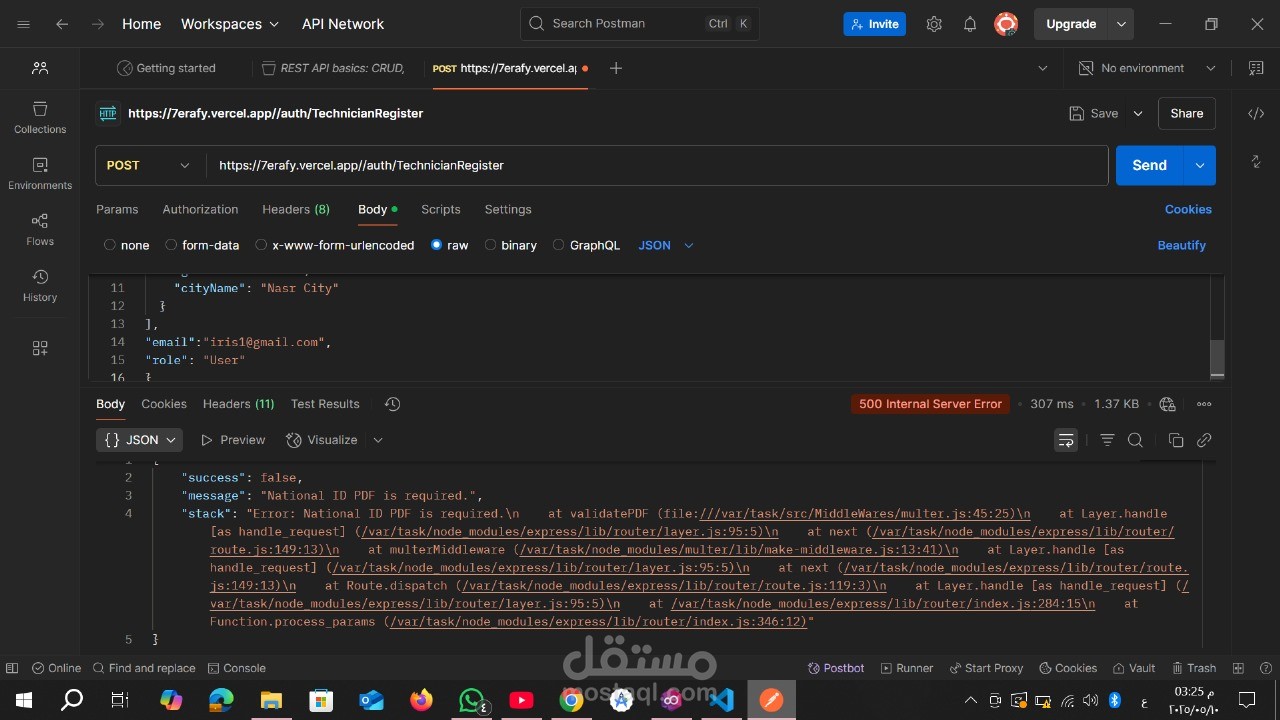Switch to the Params tab
This screenshot has width=1280, height=720.
point(117,209)
